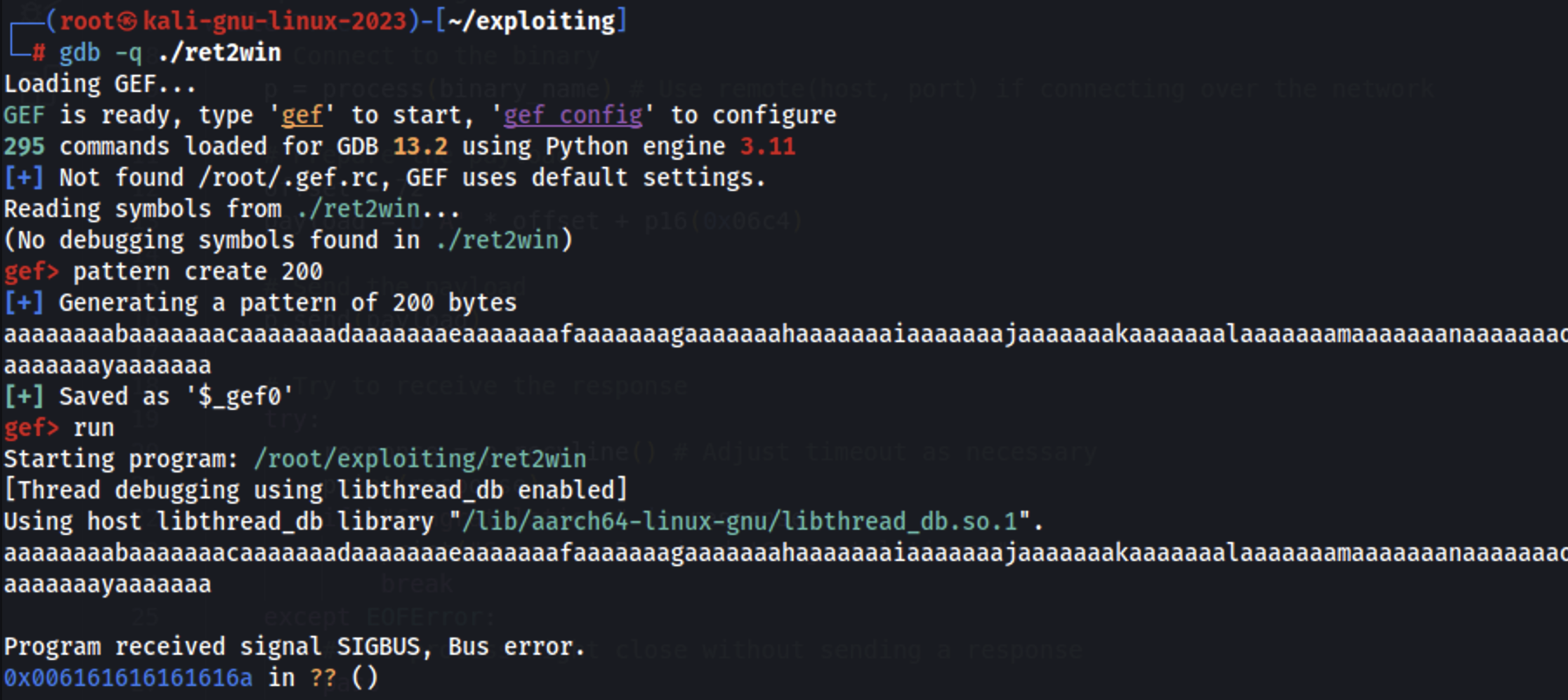Click the '$_gef0' saved variable name
Image resolution: width=1568 pixels, height=700 pixels.
tap(239, 397)
